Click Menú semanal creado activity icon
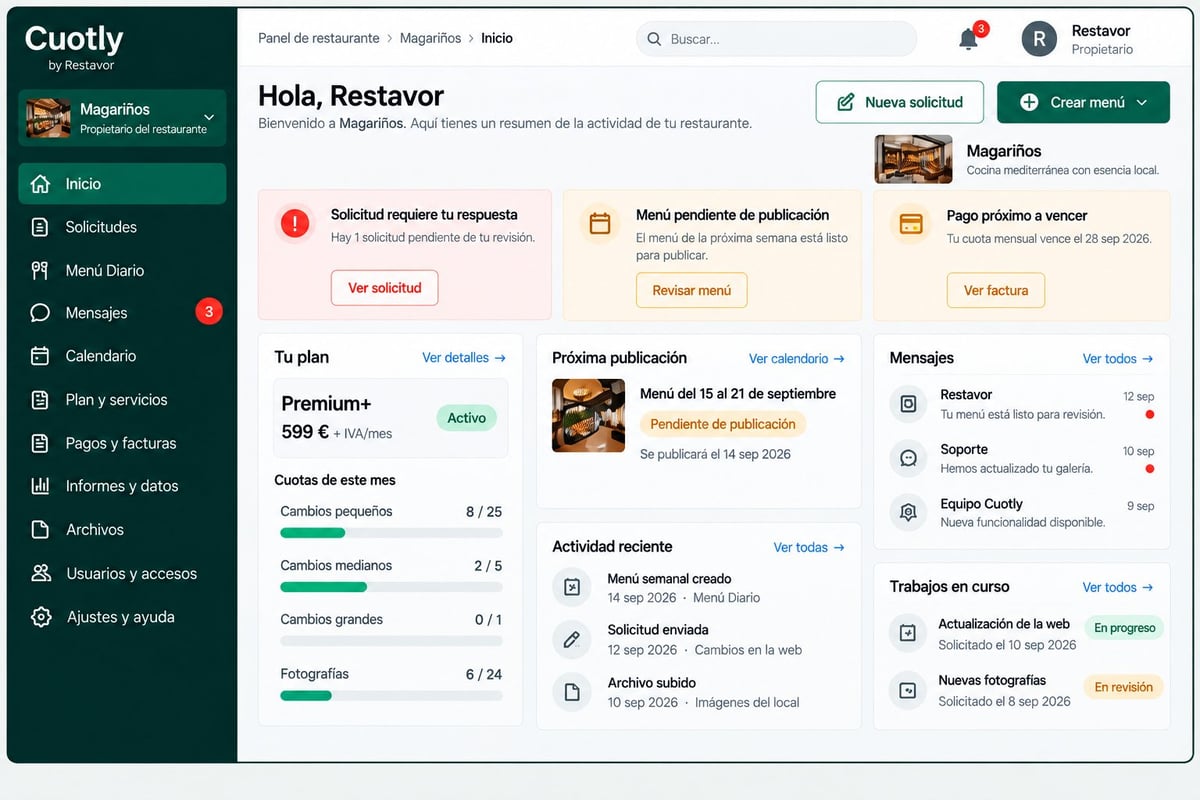The image size is (1200, 800). [x=572, y=587]
